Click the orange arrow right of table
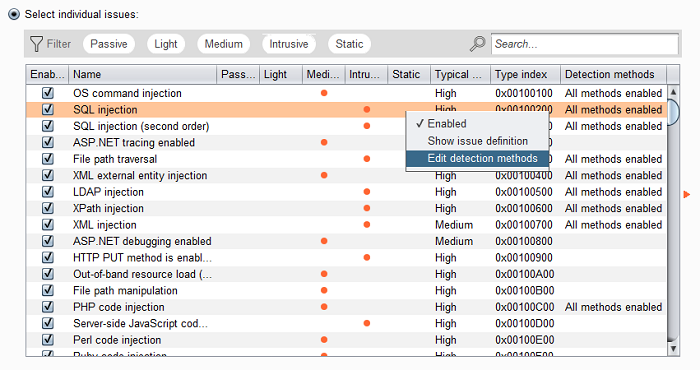The height and width of the screenshot is (370, 700). (x=687, y=194)
